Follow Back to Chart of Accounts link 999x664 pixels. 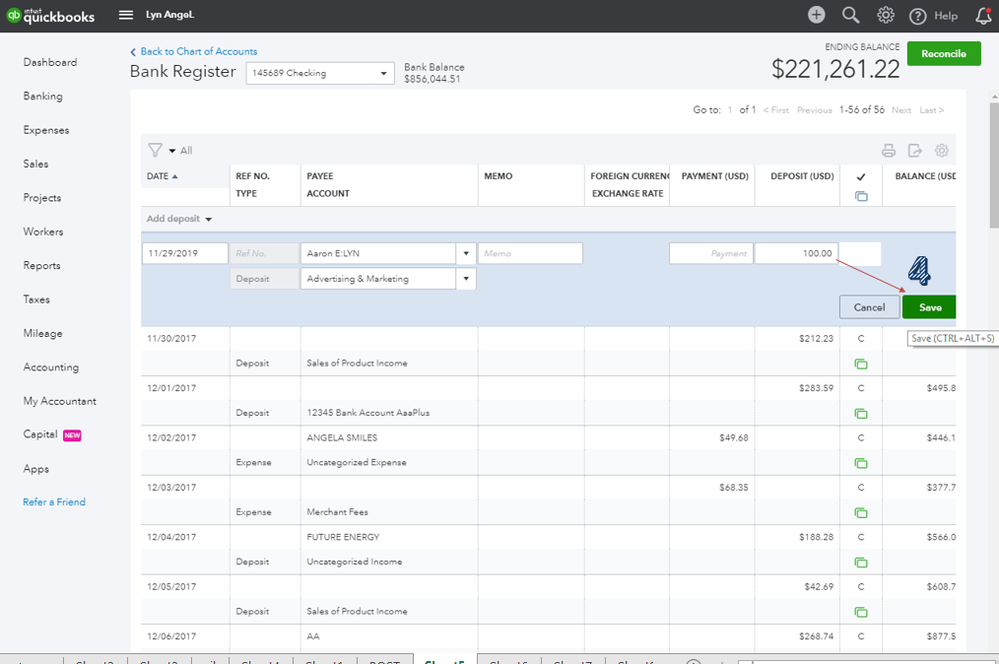pyautogui.click(x=198, y=52)
